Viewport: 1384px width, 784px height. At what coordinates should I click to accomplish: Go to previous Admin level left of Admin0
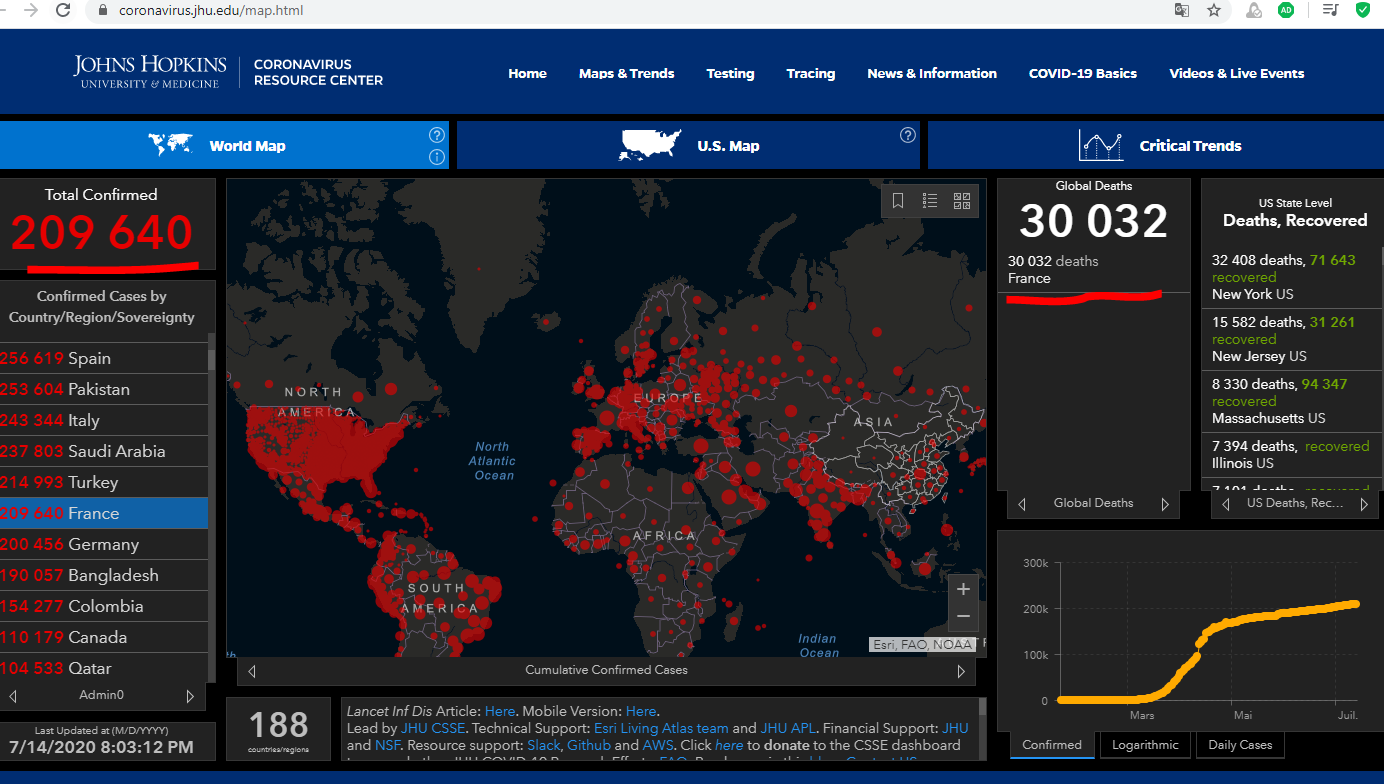tap(14, 695)
